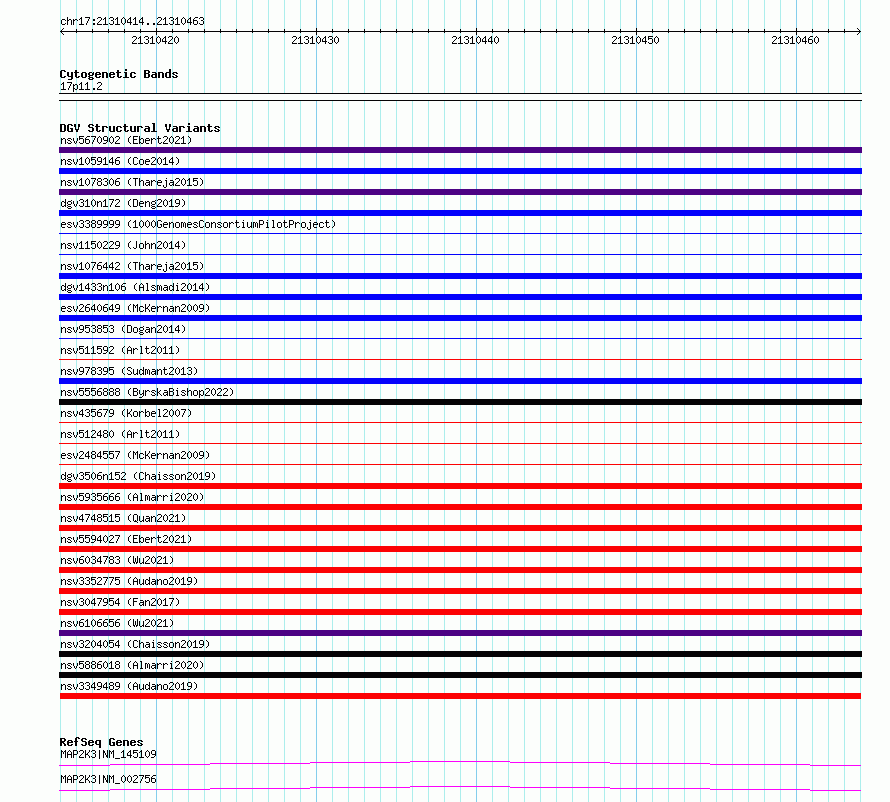Open nsv4748515 (Quan2021) variant
Screen dimensions: 890x802
[123, 518]
